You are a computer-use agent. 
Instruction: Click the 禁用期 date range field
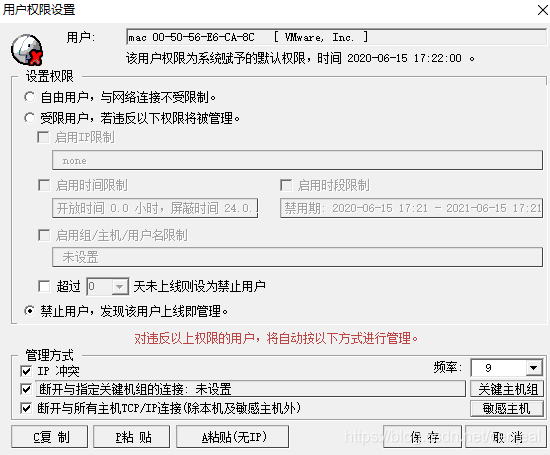pyautogui.click(x=411, y=208)
